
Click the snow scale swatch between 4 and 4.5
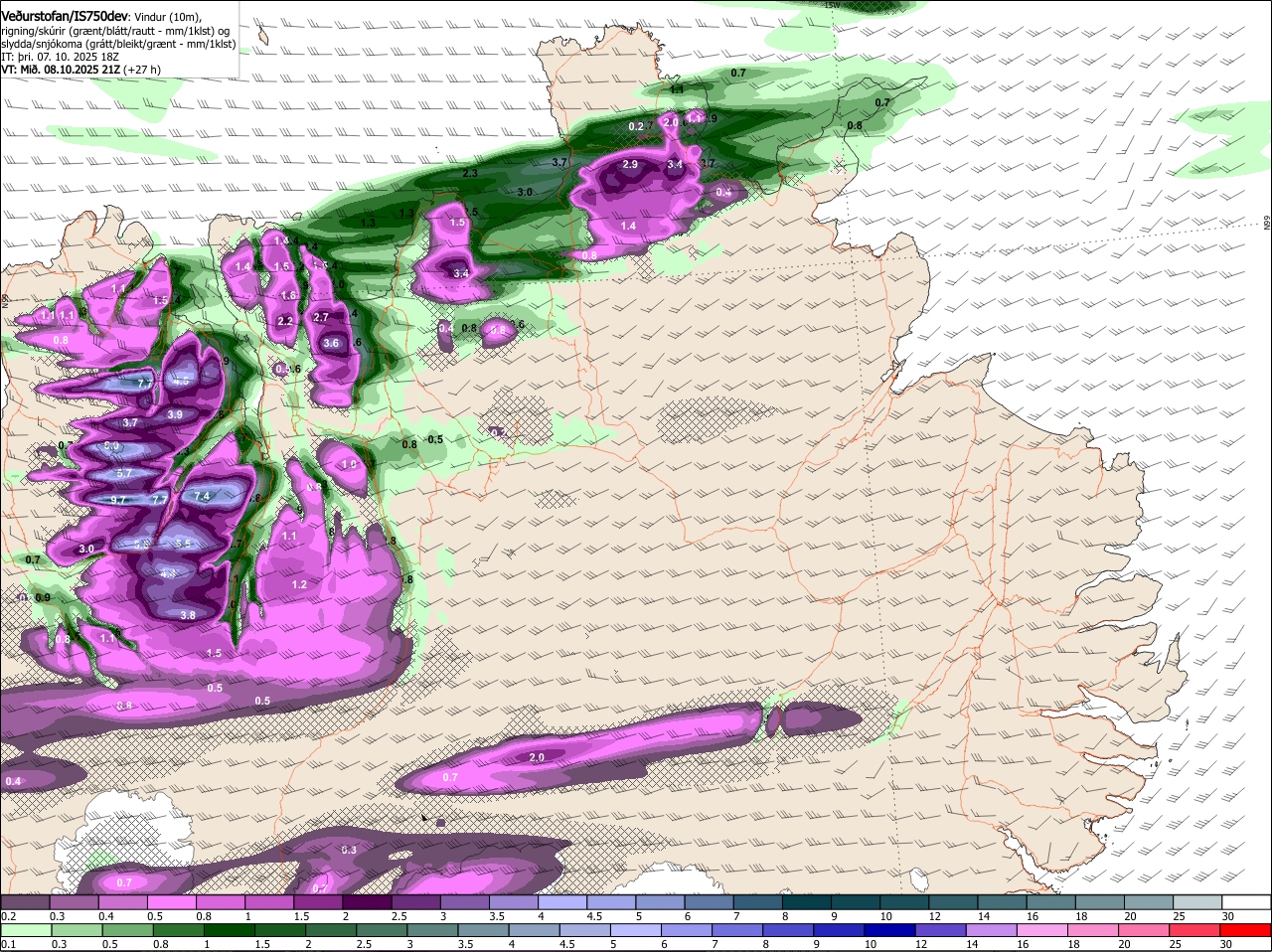tap(563, 902)
